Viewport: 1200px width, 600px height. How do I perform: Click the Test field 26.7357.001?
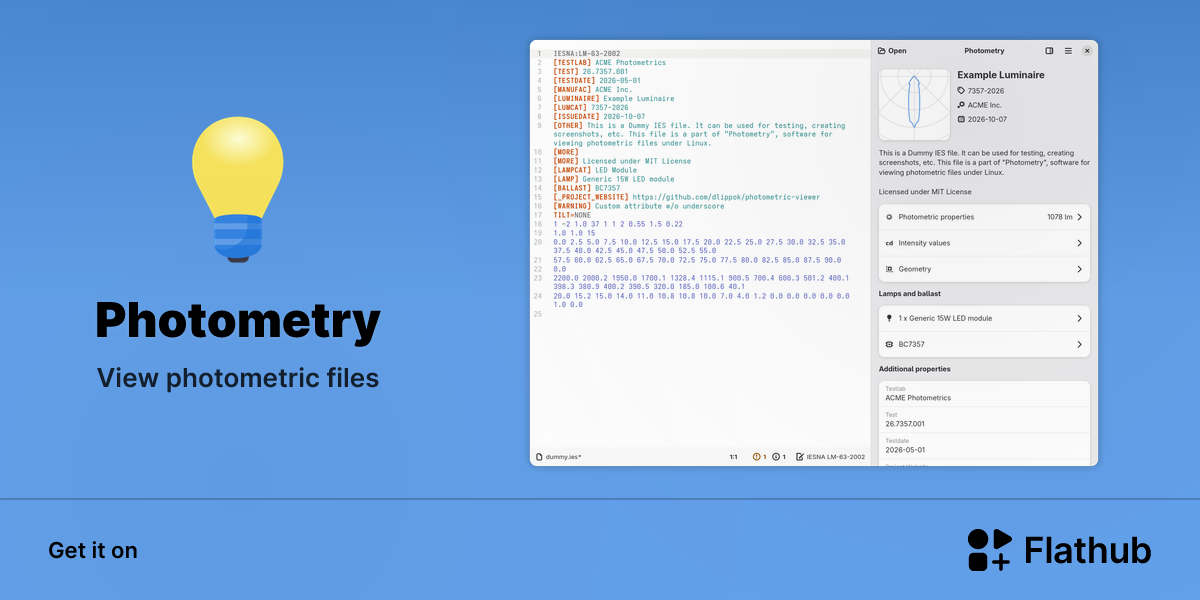point(984,419)
